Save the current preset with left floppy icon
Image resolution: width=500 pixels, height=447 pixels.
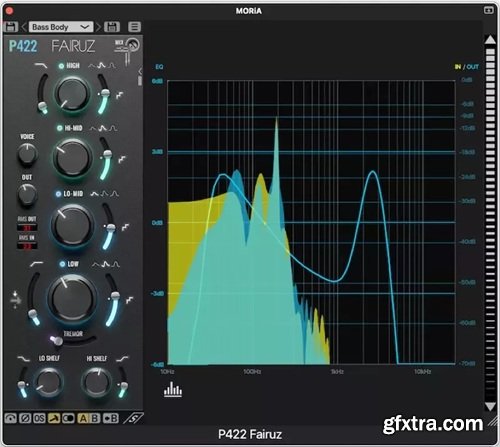click(x=11, y=27)
